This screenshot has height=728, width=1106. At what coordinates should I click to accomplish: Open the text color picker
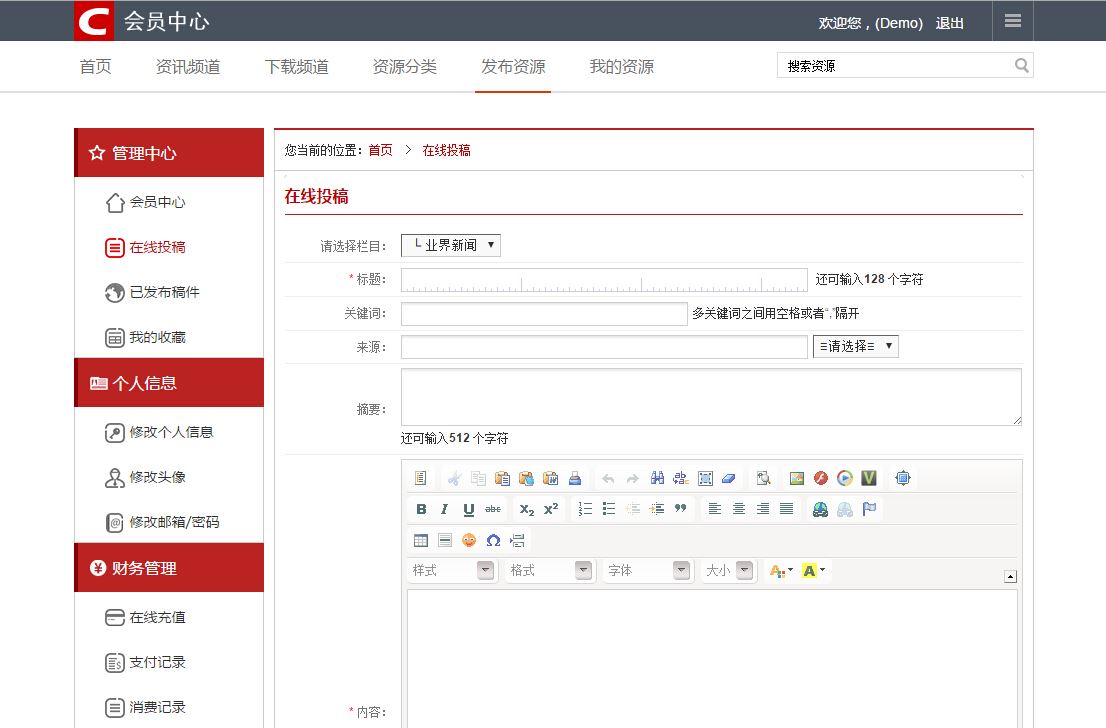tap(781, 571)
